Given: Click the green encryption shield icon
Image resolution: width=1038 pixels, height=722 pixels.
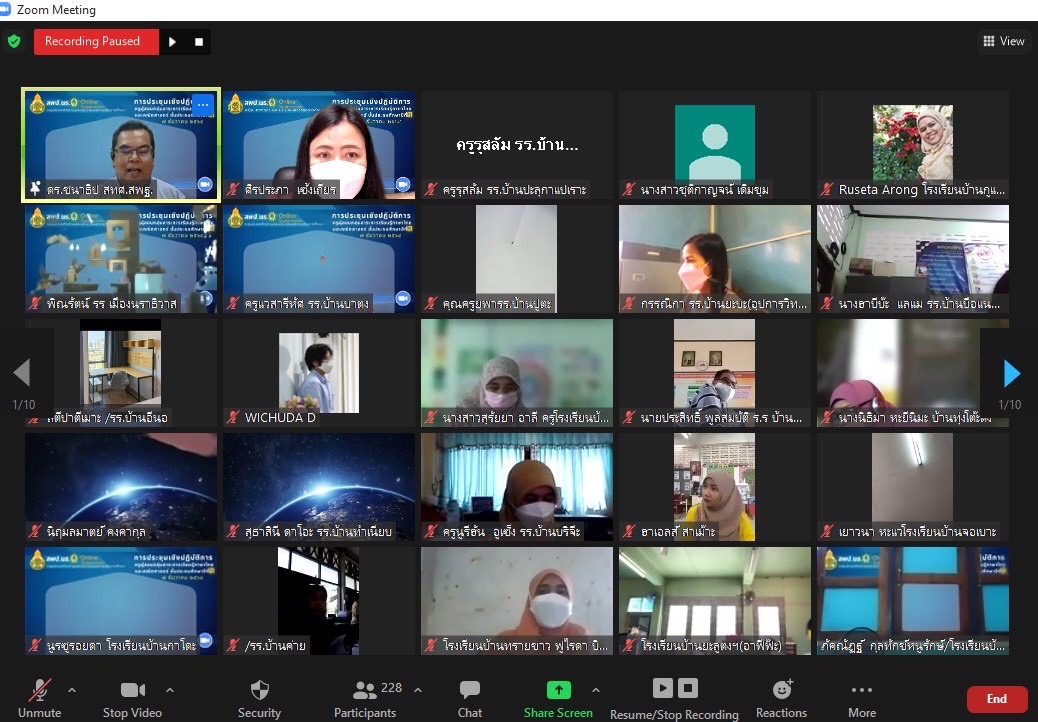Looking at the screenshot, I should pyautogui.click(x=14, y=41).
